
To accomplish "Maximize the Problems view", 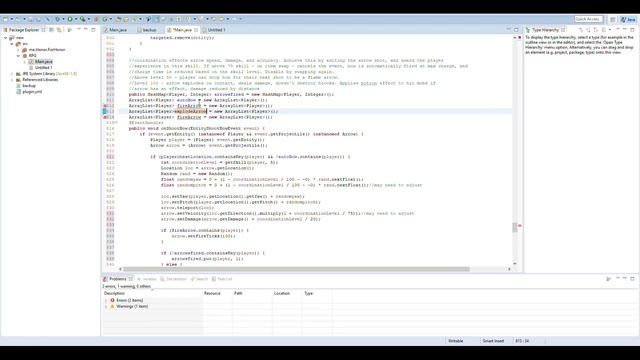I will pyautogui.click(x=632, y=278).
